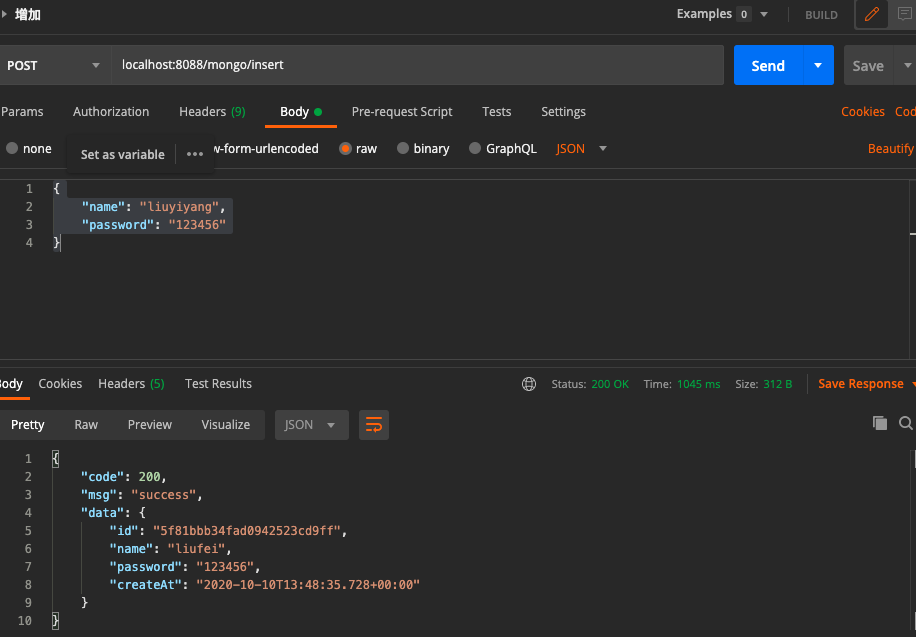Toggle line wrapping icon in response viewer
The image size is (916, 637).
pyautogui.click(x=373, y=424)
